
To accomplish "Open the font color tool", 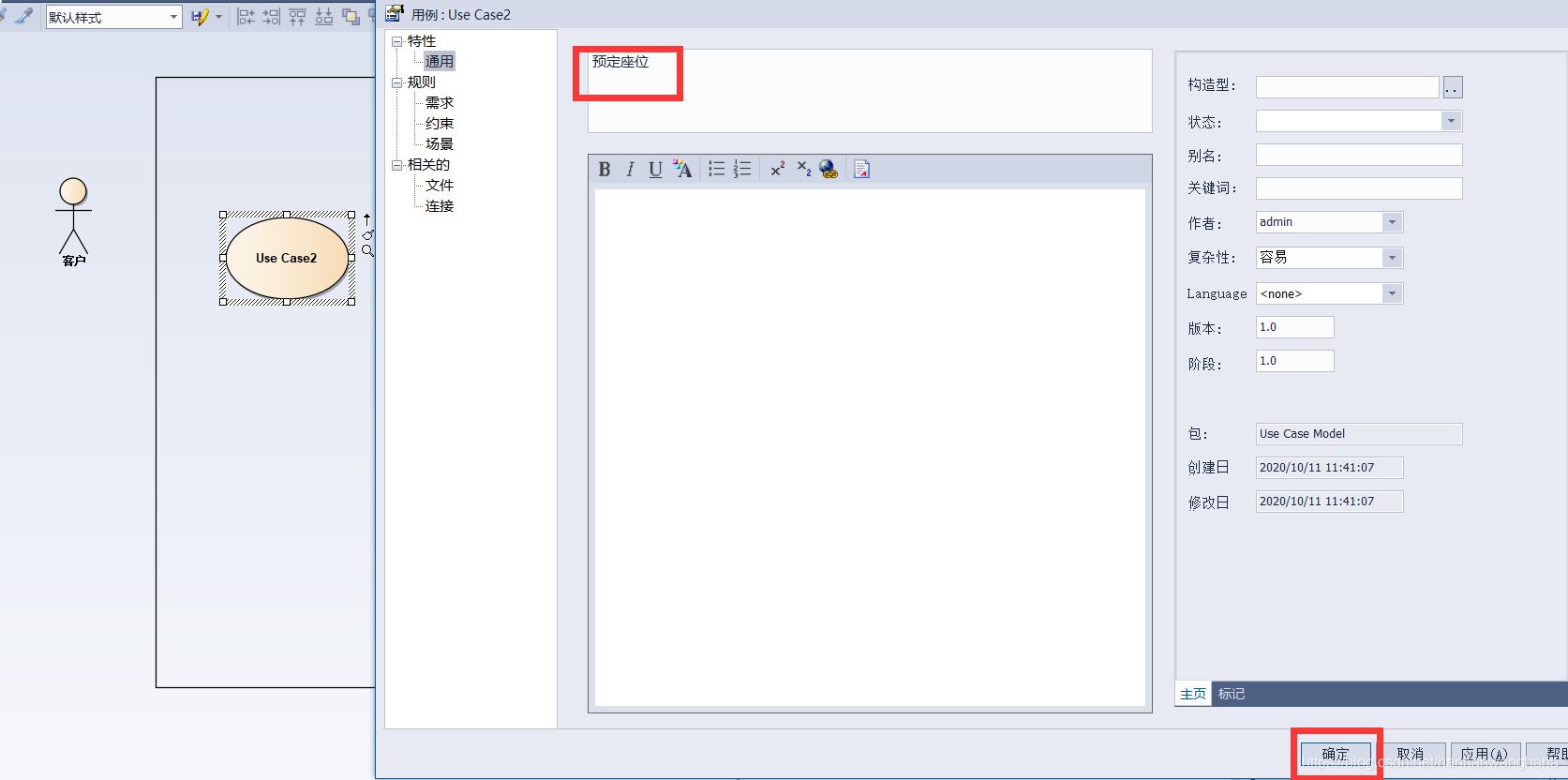I will [682, 169].
